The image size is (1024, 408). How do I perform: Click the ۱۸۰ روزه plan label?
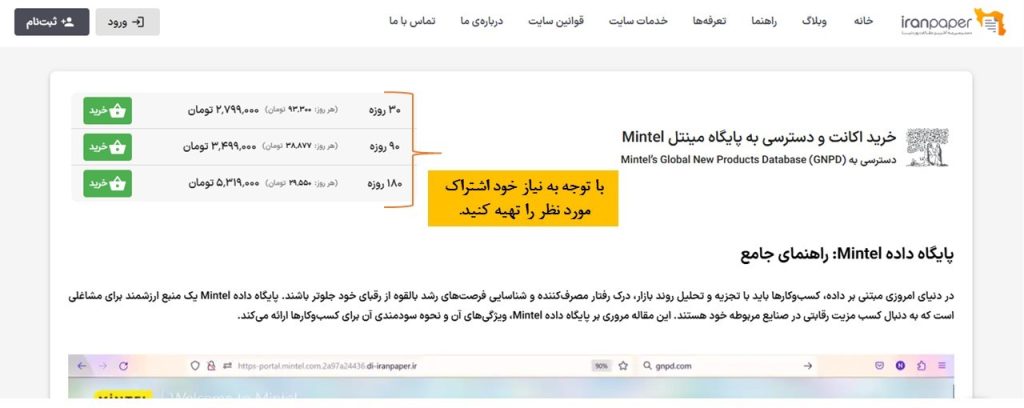[x=384, y=183]
